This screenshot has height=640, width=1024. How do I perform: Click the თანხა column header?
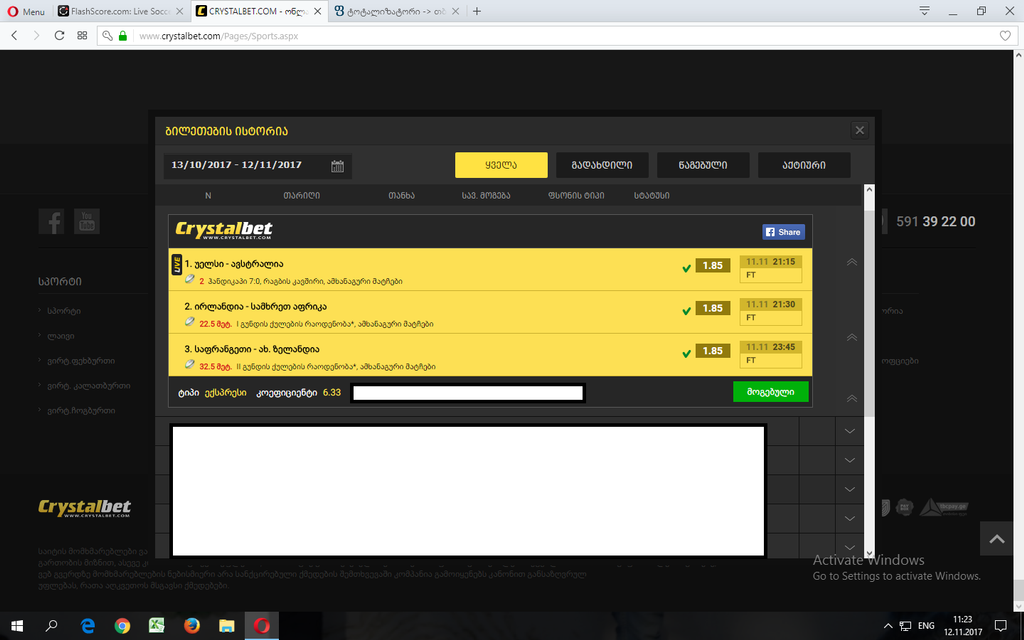coord(401,195)
